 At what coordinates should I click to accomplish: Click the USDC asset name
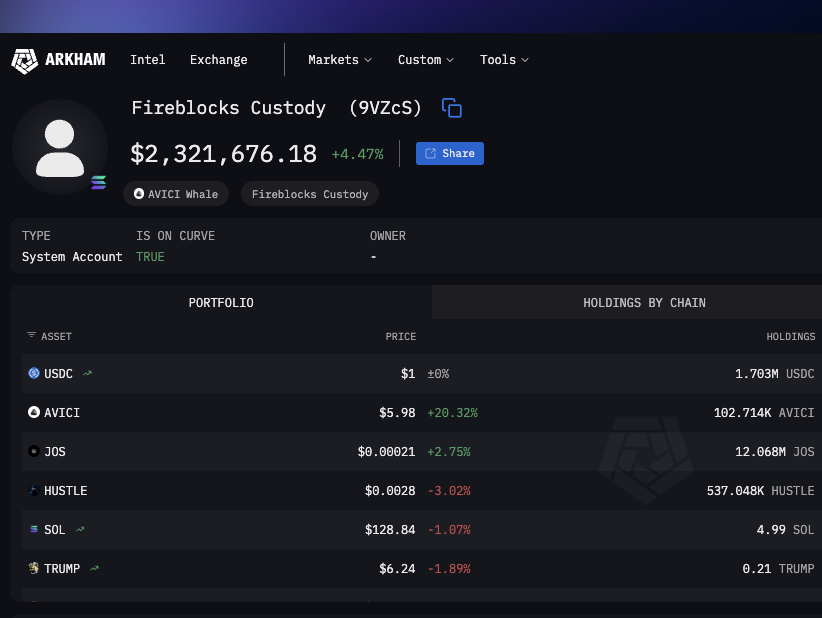coord(58,374)
